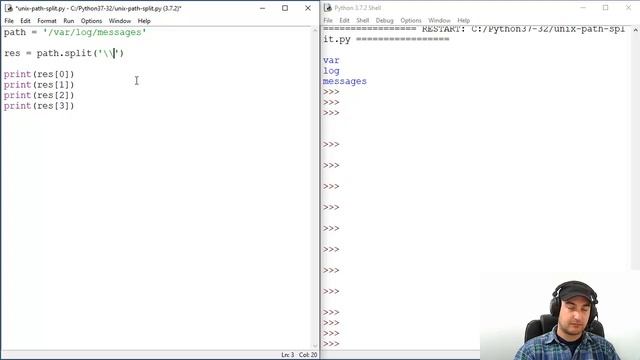Image resolution: width=640 pixels, height=360 pixels.
Task: Click the print(res[3]) line
Action: pyautogui.click(x=39, y=106)
